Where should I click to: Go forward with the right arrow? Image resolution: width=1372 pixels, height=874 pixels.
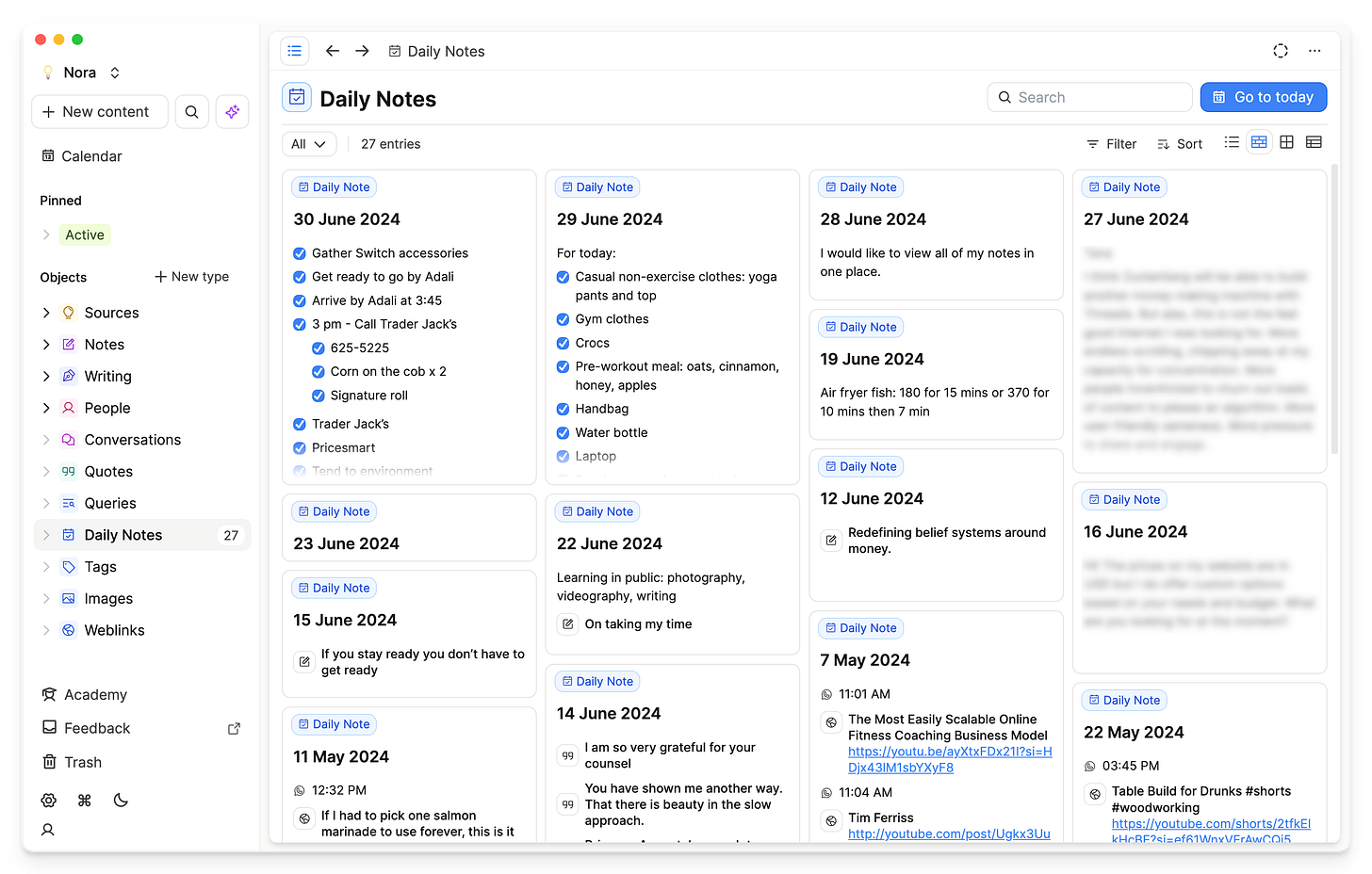click(362, 51)
